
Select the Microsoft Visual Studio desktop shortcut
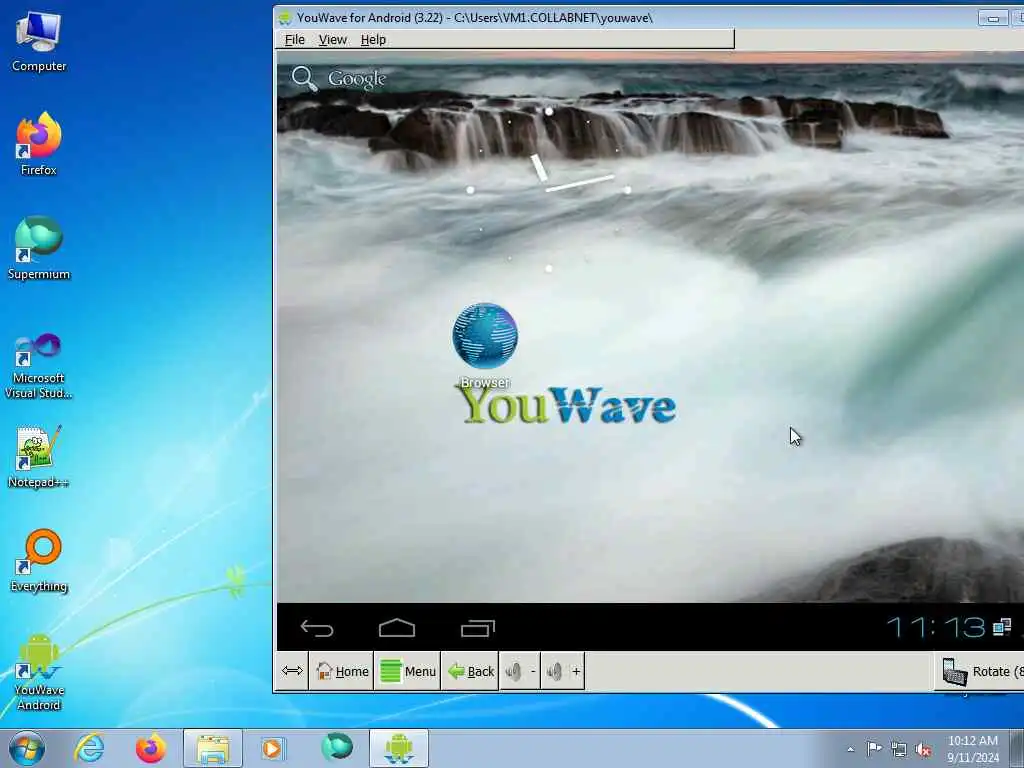point(39,366)
